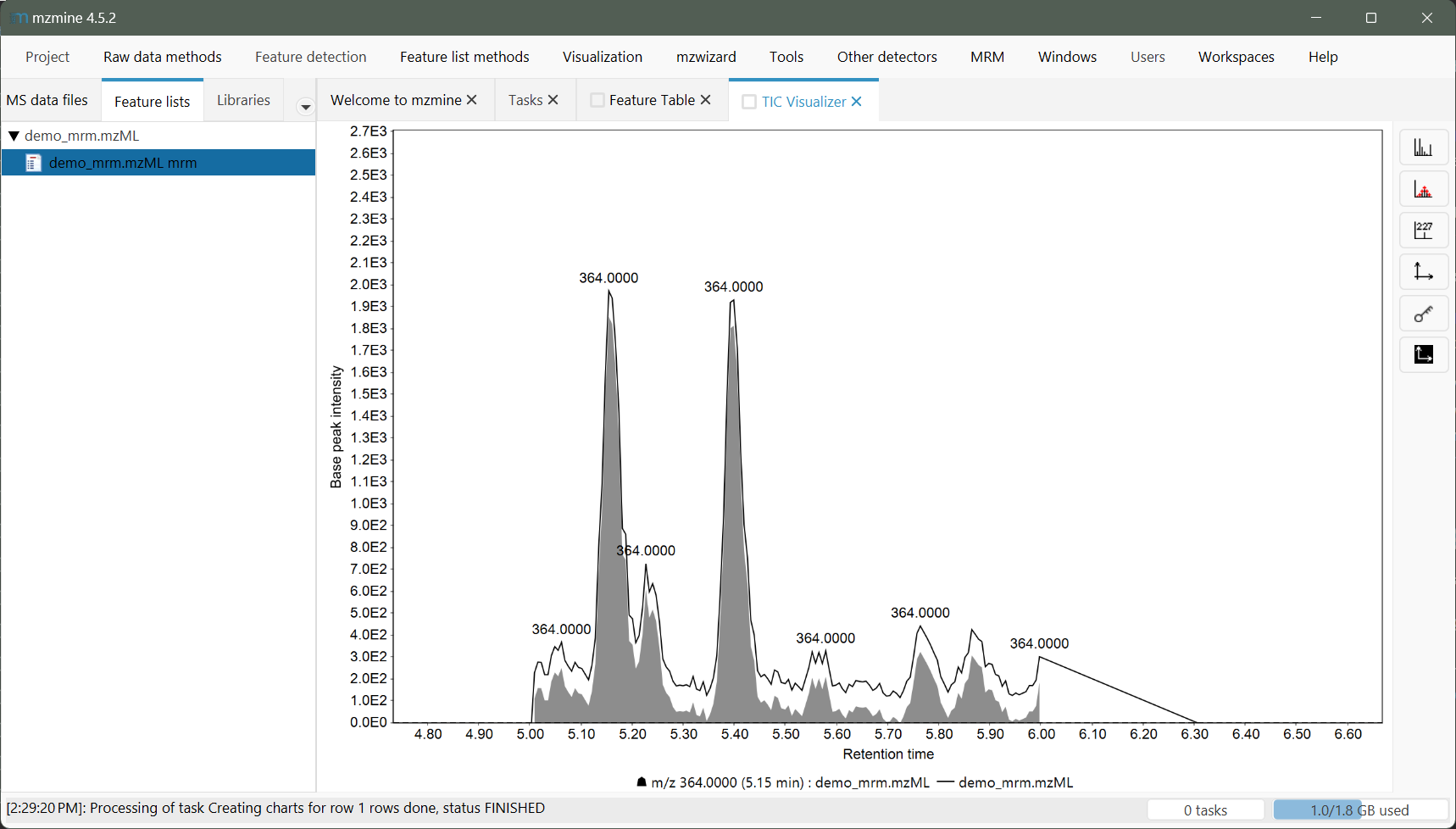Close the Feature Table tab
Image resolution: width=1456 pixels, height=829 pixels.
point(706,100)
